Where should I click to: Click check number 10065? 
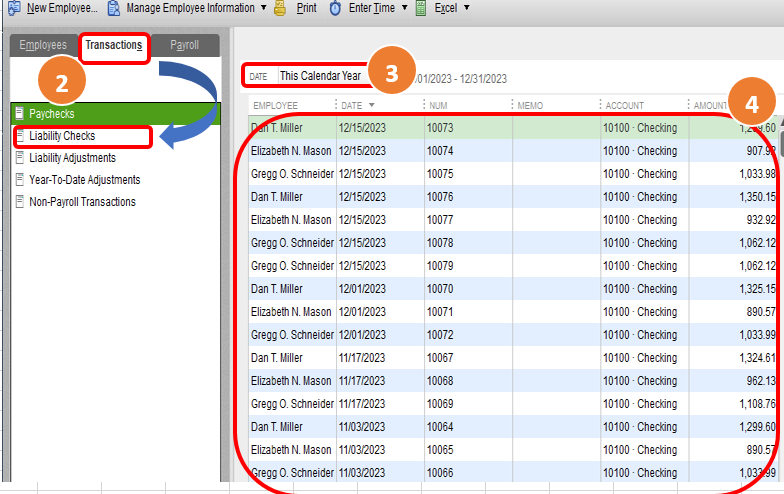440,450
